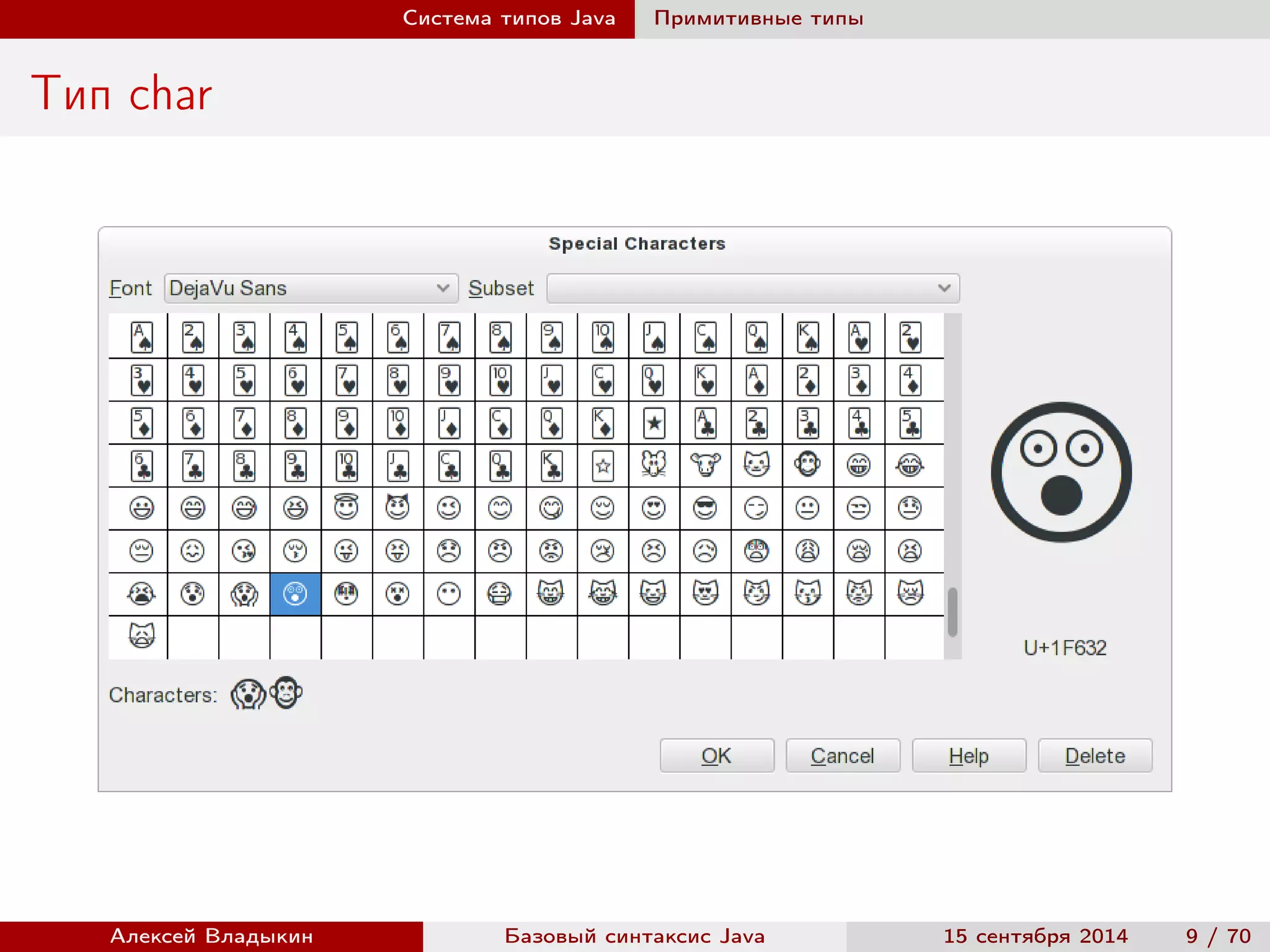Viewport: 1270px width, 952px height.
Task: Select the Ace of Spades card character
Action: [x=141, y=337]
